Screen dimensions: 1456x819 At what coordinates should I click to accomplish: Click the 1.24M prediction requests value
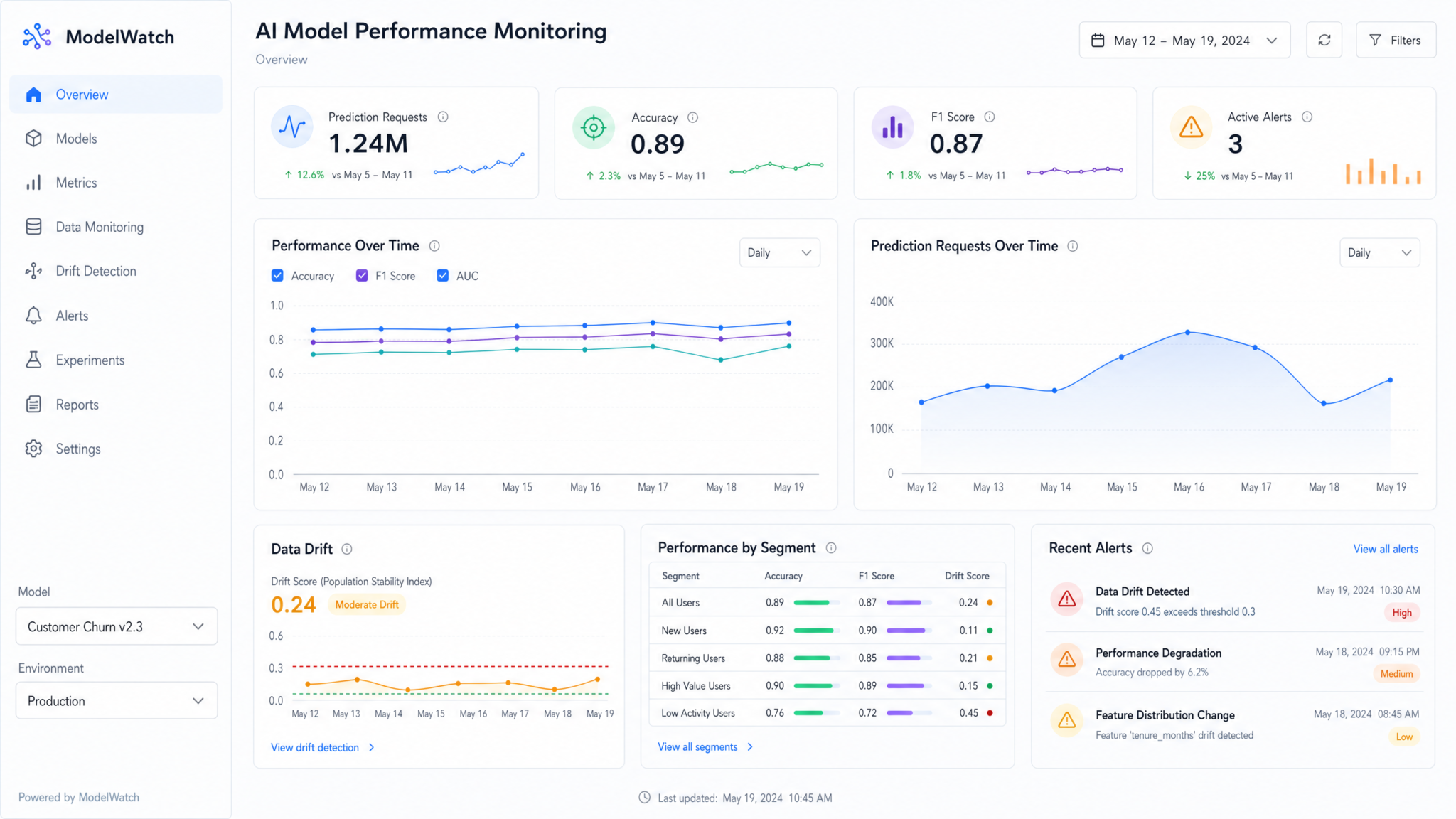(x=368, y=144)
